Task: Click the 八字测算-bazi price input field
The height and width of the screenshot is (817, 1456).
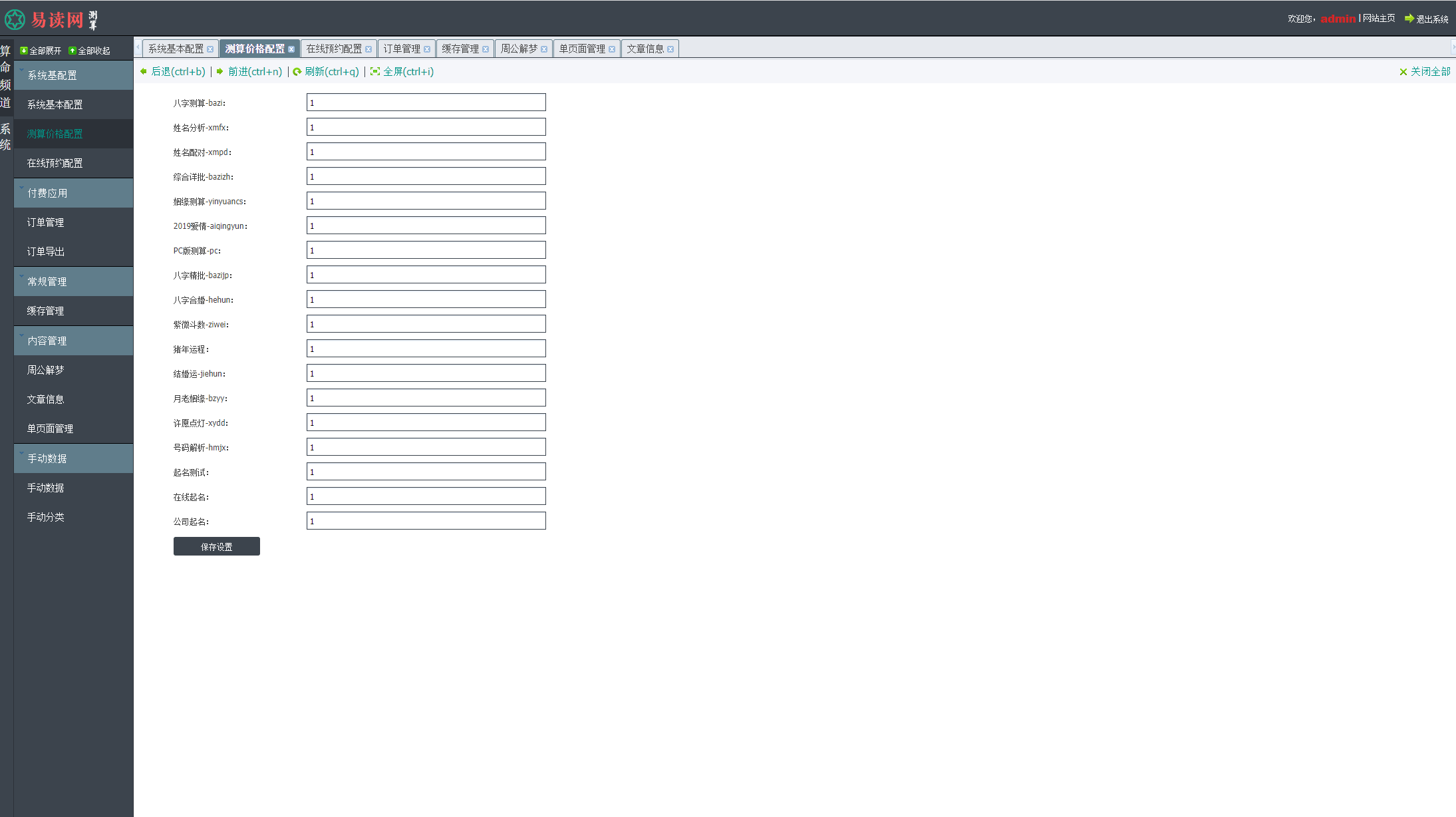Action: coord(426,102)
